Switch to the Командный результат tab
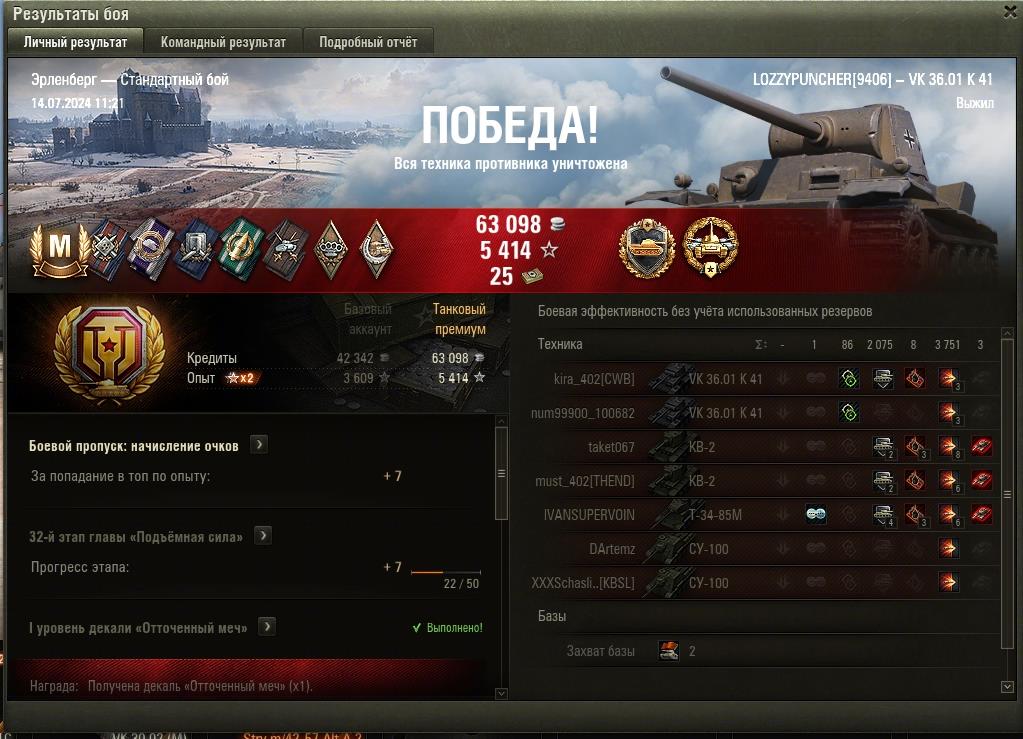1023x739 pixels. pos(223,42)
